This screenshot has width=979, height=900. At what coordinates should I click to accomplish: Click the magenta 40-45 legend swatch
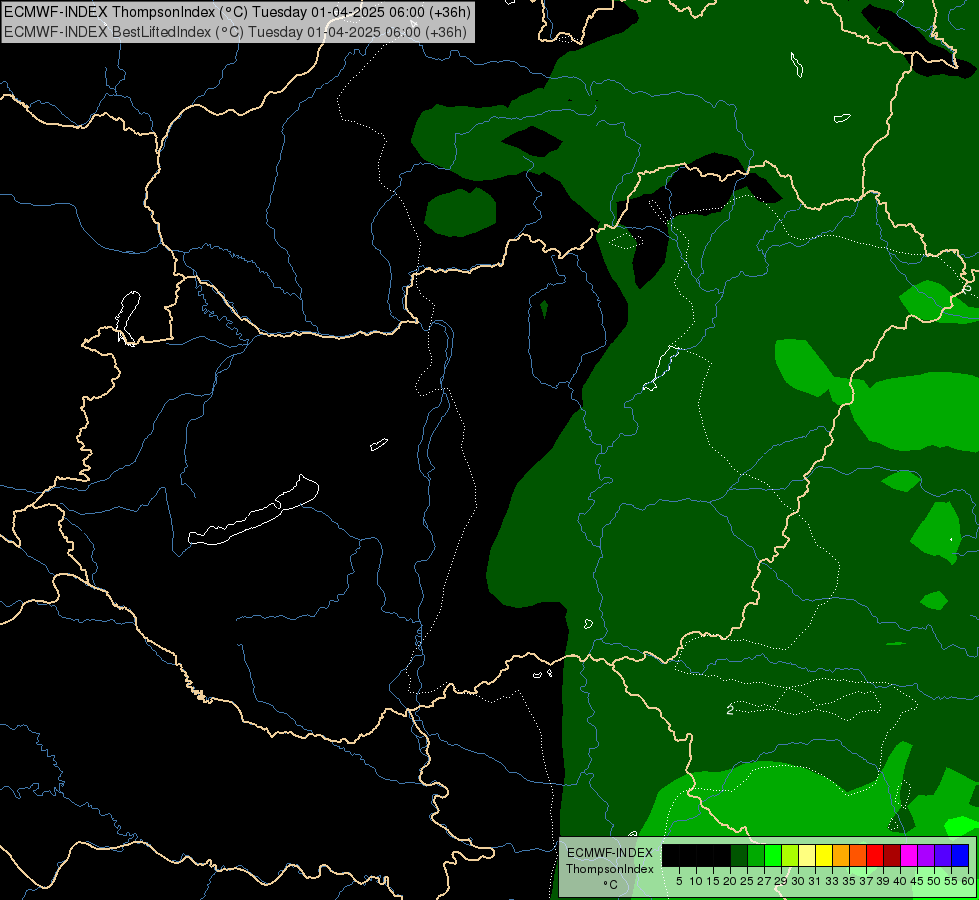(909, 855)
